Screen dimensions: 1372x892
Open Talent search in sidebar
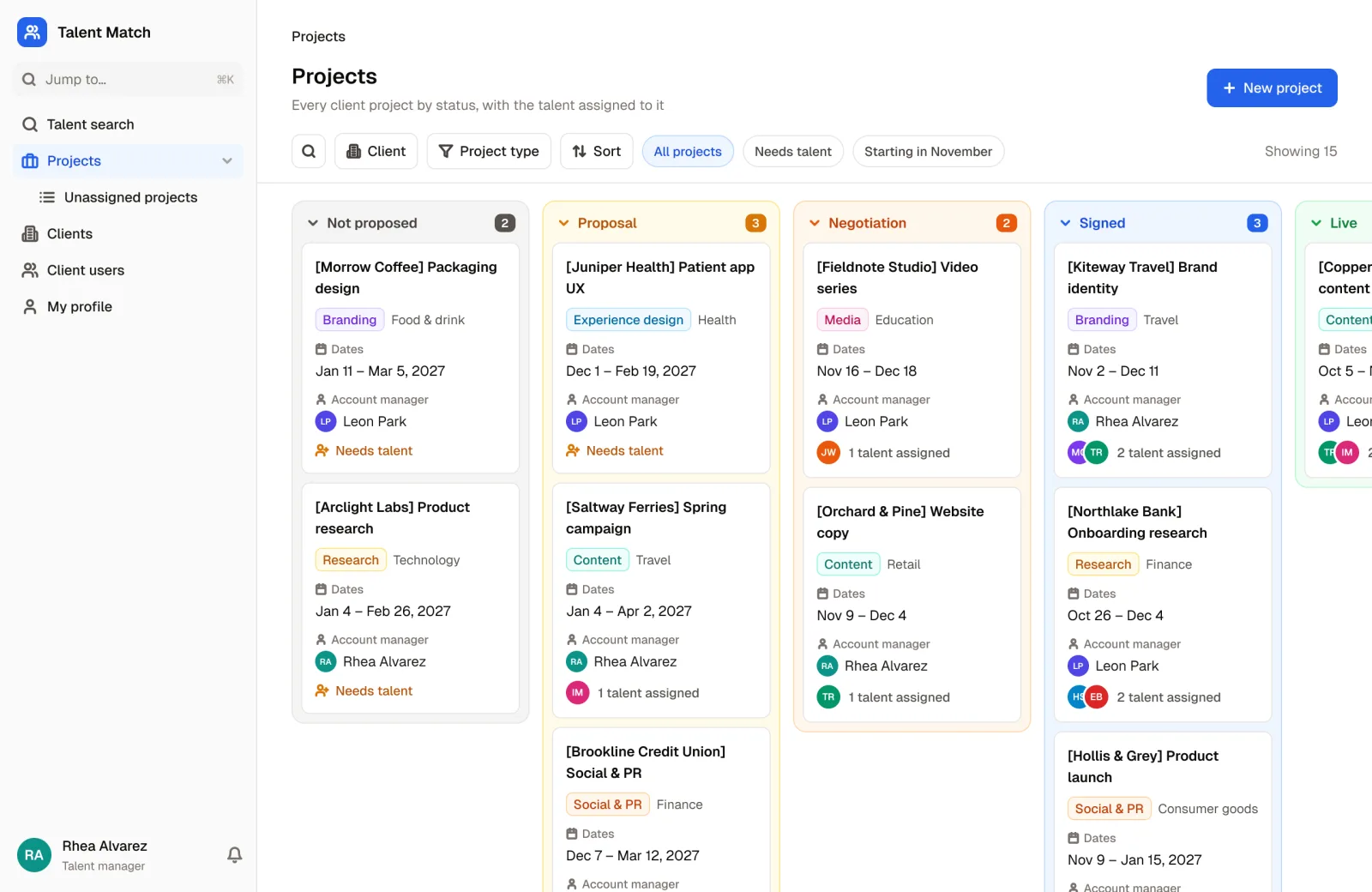[128, 124]
